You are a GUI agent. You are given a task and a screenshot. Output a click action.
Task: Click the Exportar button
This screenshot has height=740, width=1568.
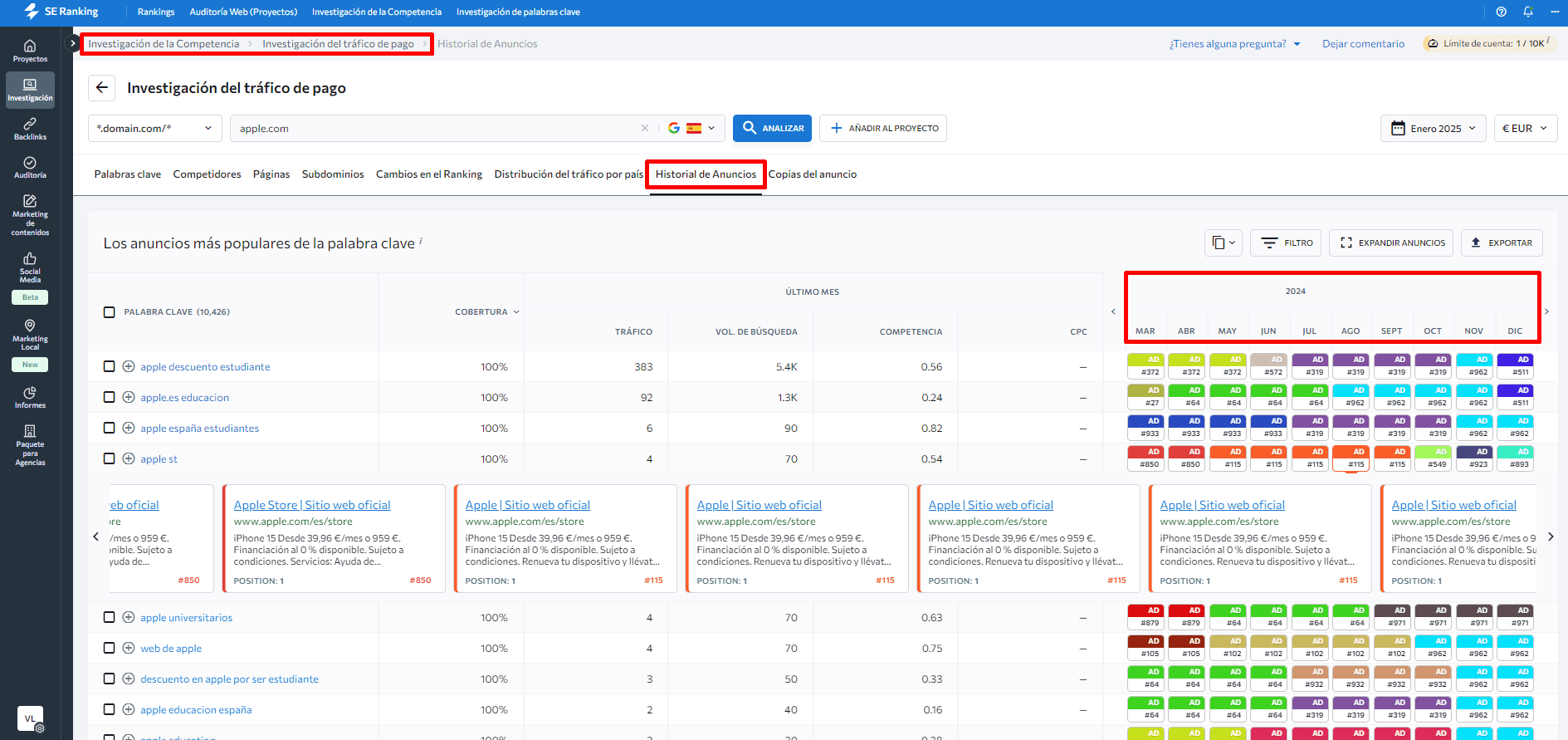[x=1502, y=243]
